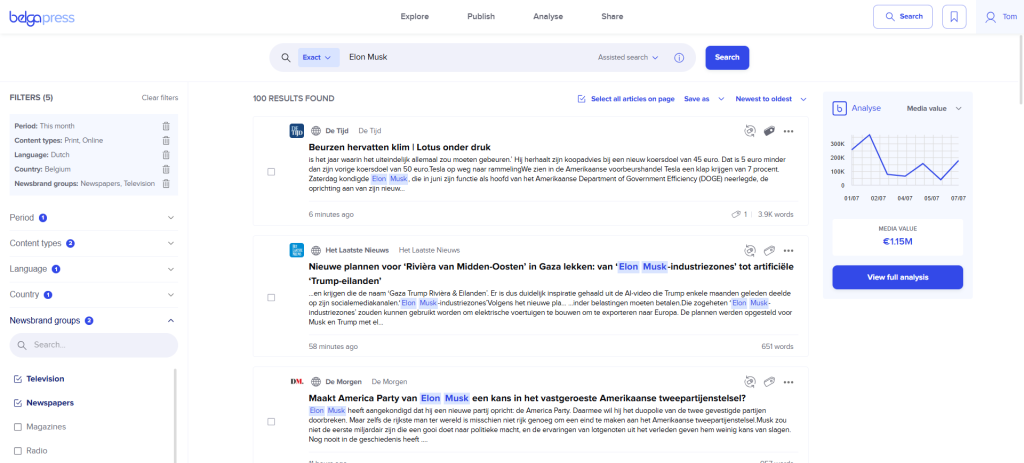This screenshot has height=463, width=1024.
Task: Expand the Language filter section
Action: click(93, 269)
